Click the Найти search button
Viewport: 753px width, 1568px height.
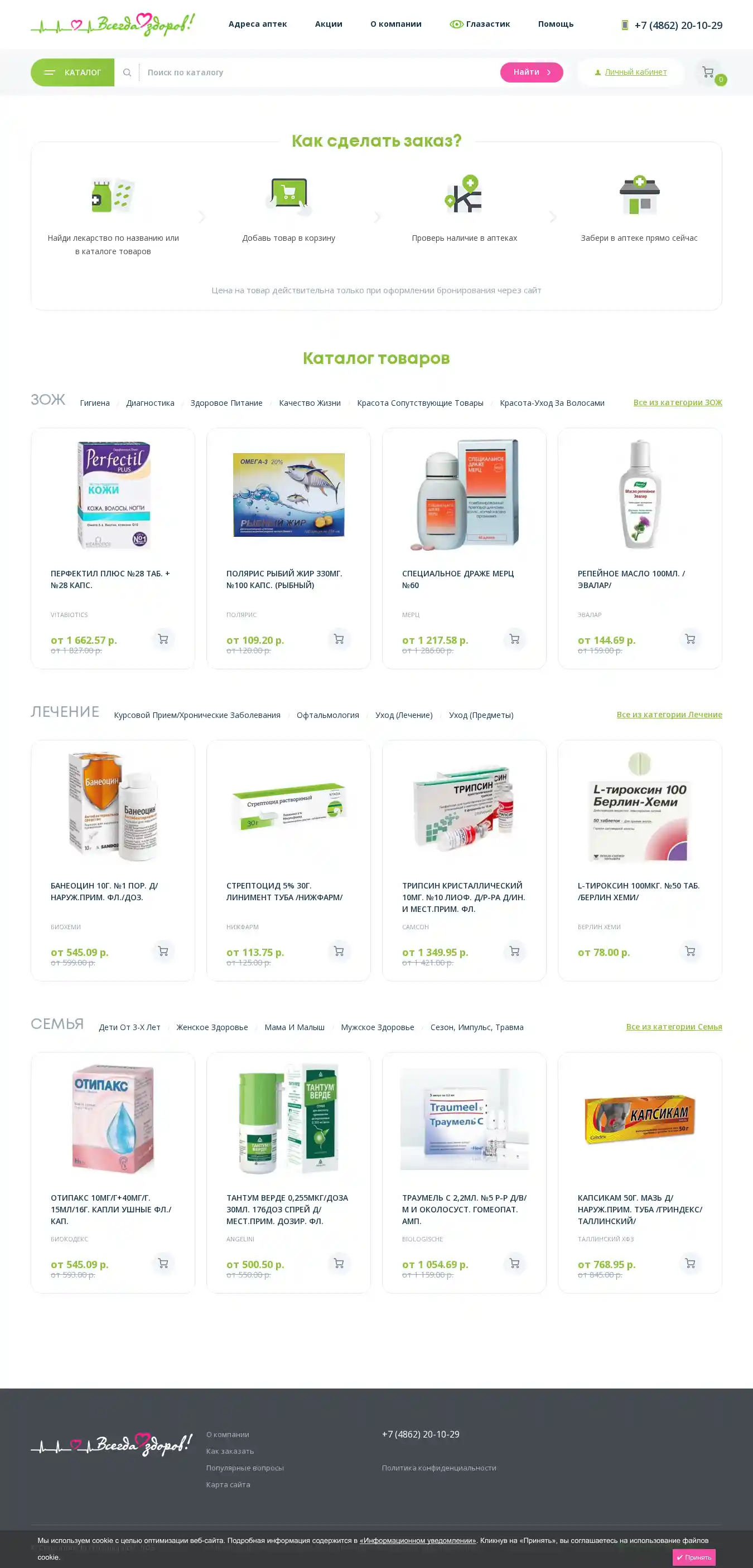(532, 72)
